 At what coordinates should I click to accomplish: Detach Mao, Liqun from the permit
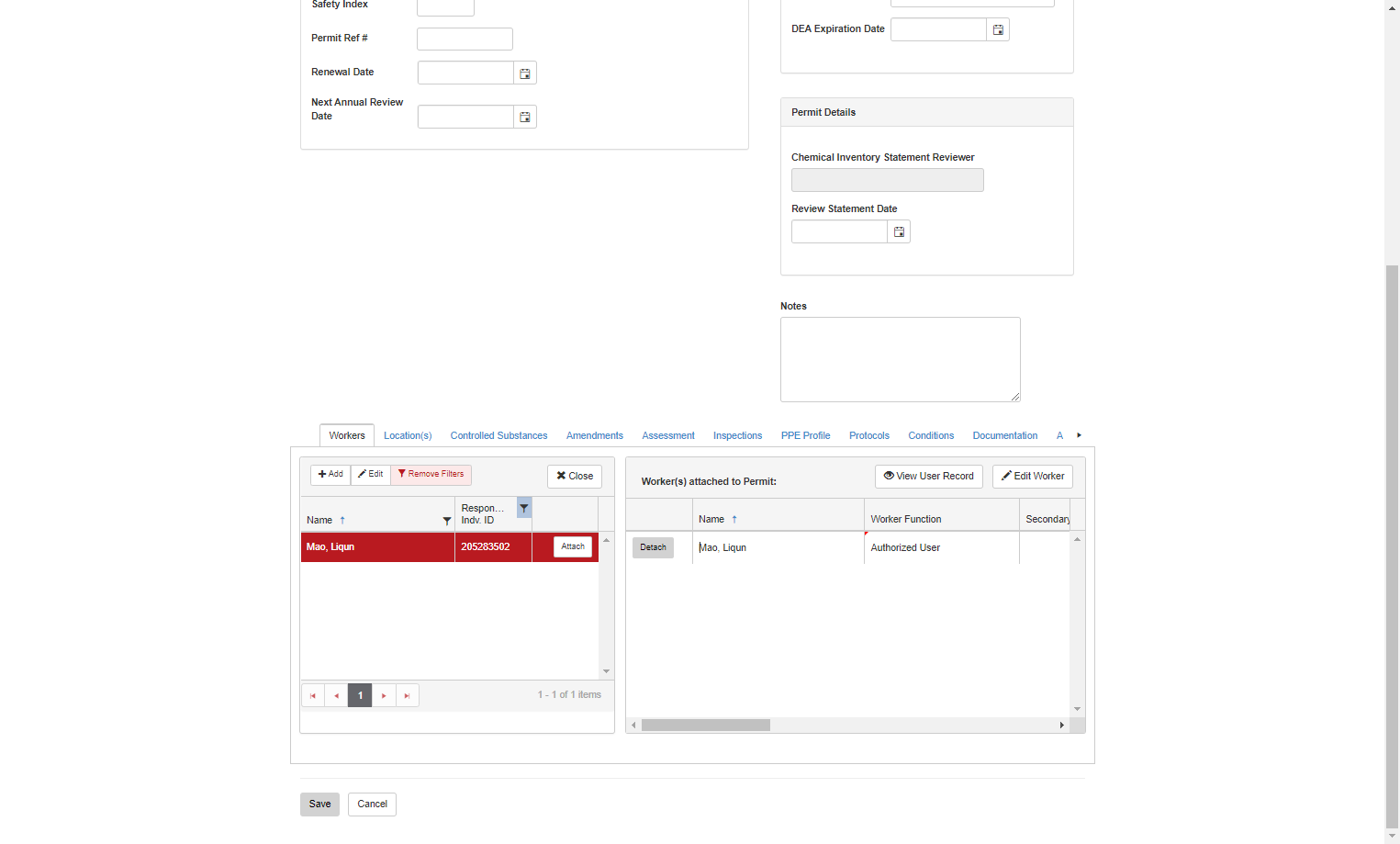[x=653, y=547]
